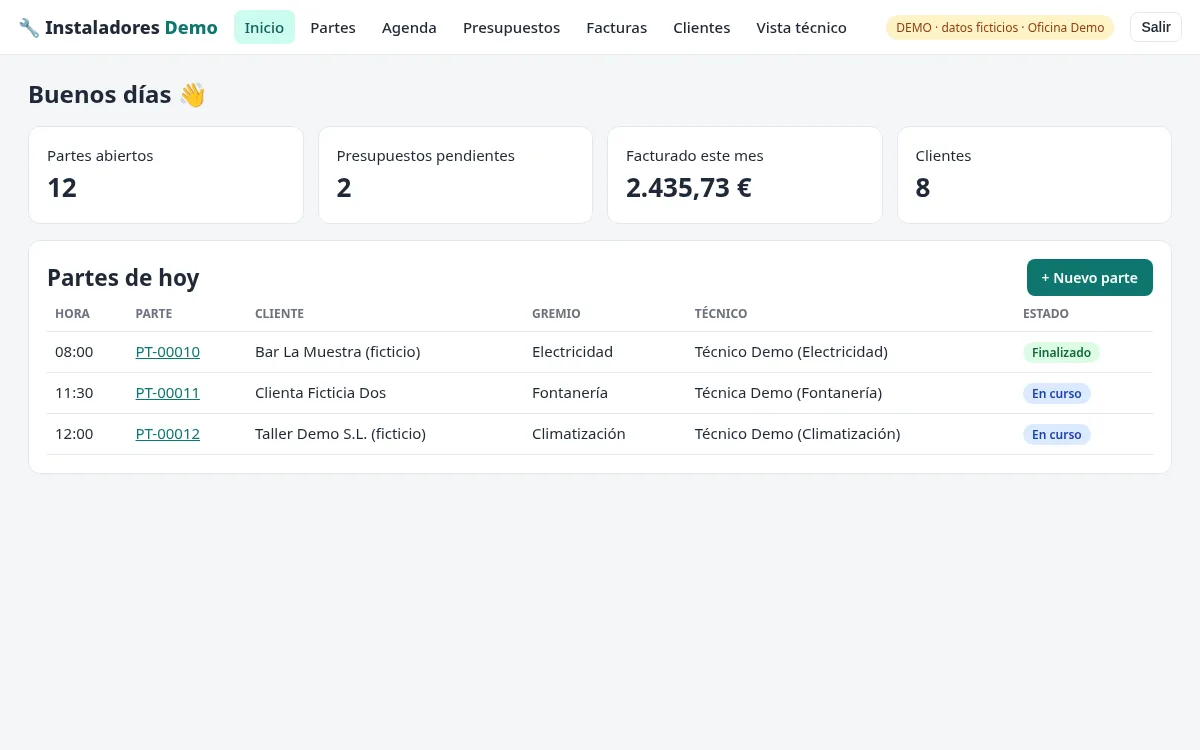Click the 12:00 time cell
This screenshot has height=750, width=1200.
click(x=74, y=434)
